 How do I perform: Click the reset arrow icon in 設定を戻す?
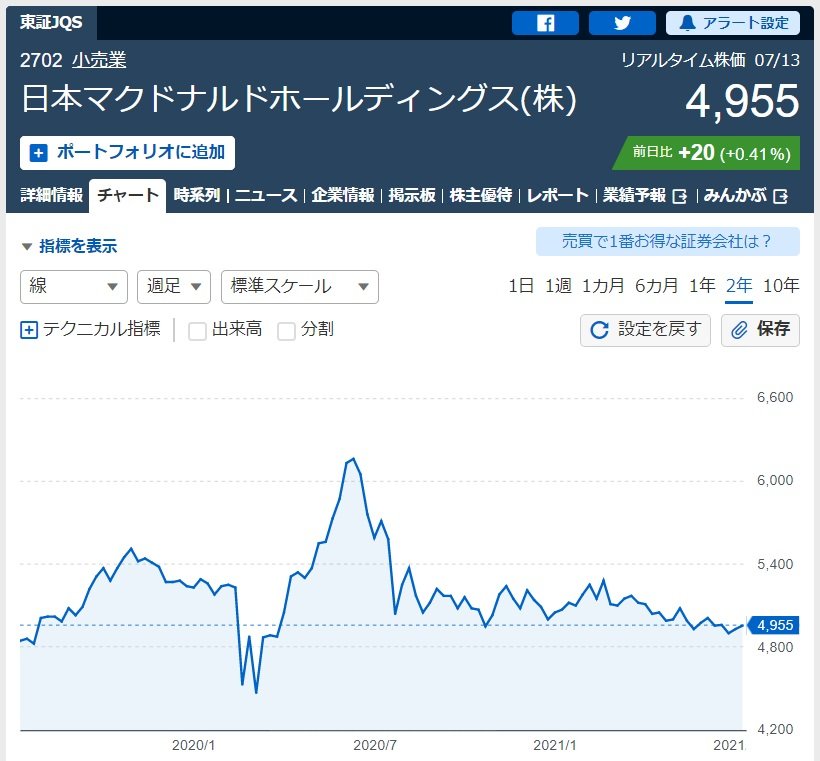(600, 330)
